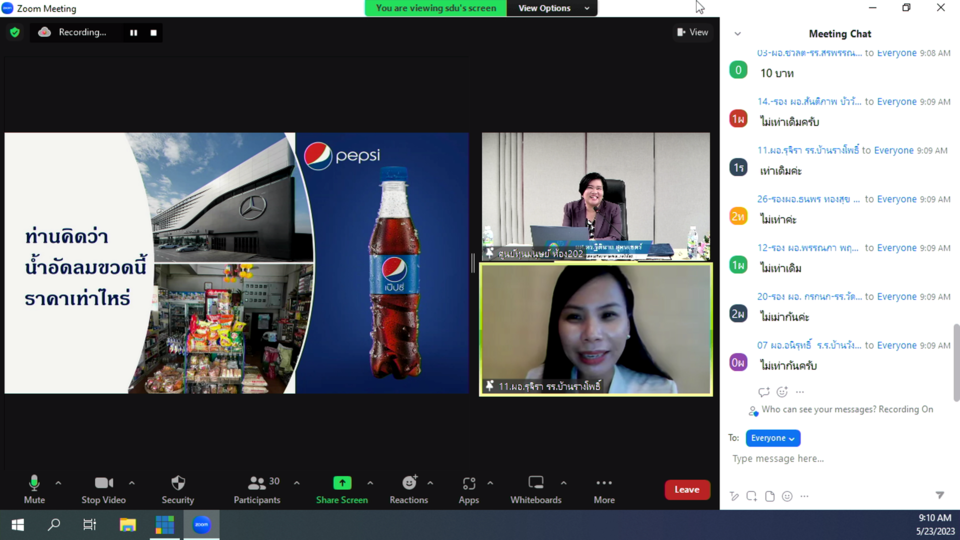Click 'You are viewing sdu's screen' banner
This screenshot has width=960, height=540.
pyautogui.click(x=436, y=8)
